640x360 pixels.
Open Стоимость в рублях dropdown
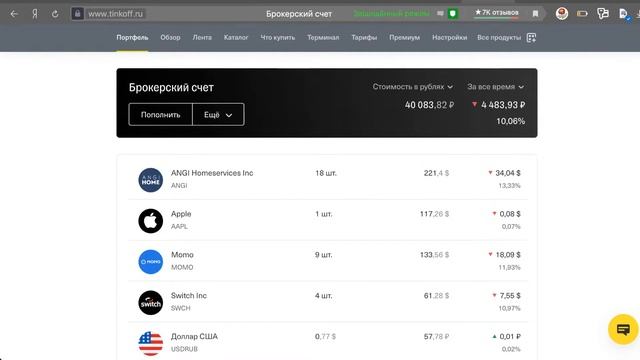413,87
